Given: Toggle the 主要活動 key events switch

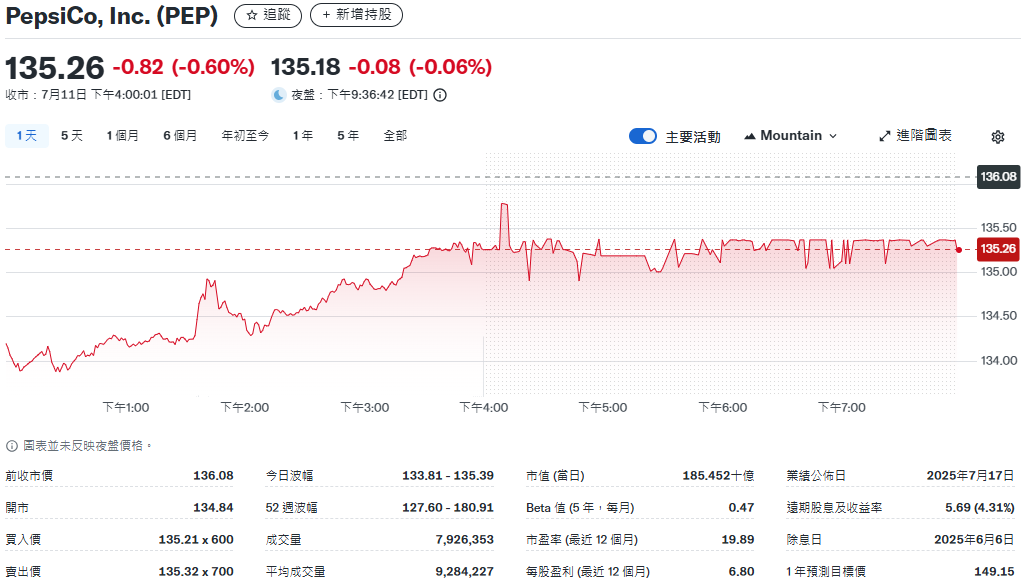Looking at the screenshot, I should (x=643, y=136).
